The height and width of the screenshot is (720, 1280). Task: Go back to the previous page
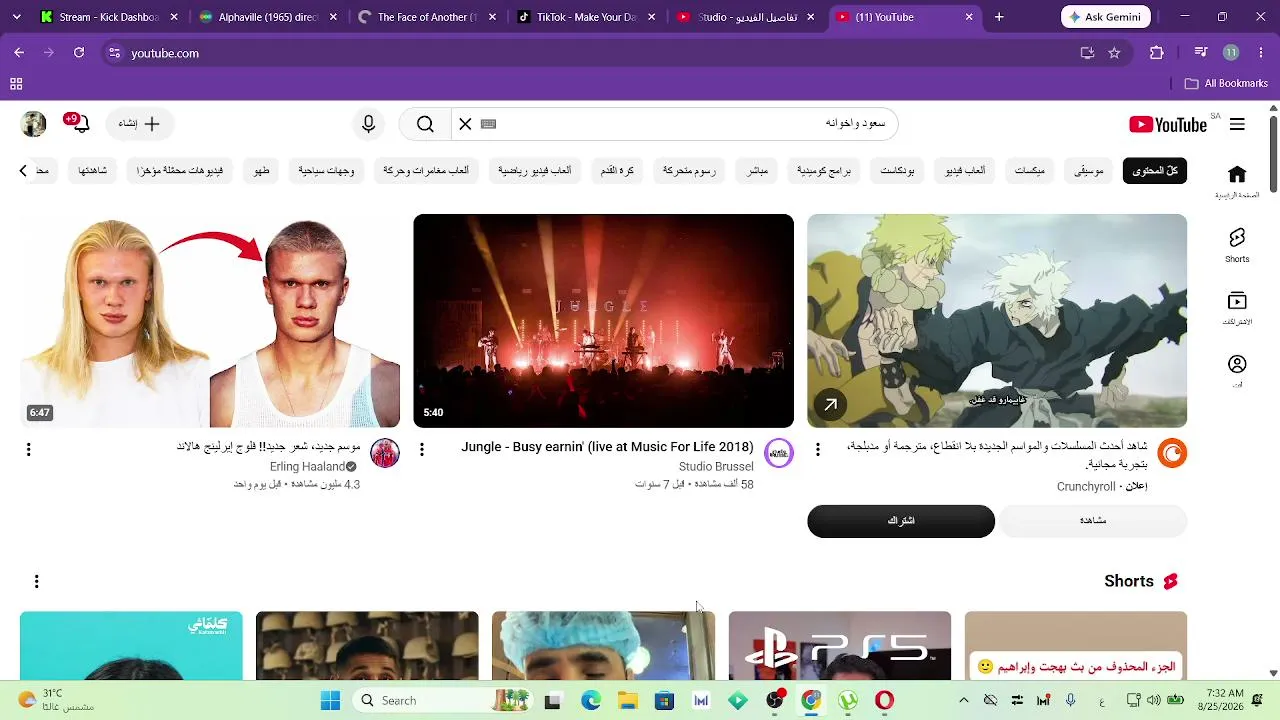coord(19,53)
